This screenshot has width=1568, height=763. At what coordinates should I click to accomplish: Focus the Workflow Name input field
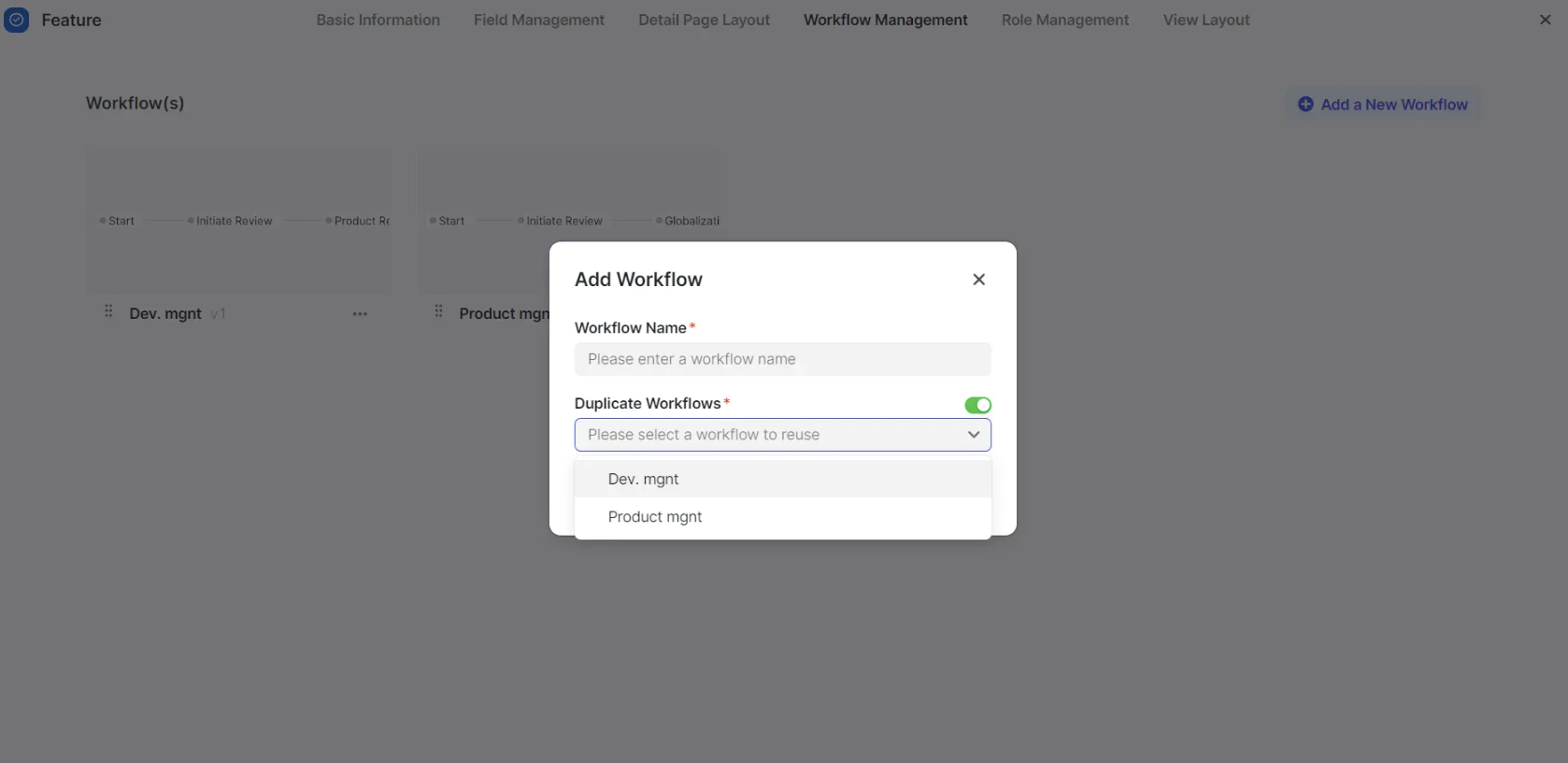782,359
